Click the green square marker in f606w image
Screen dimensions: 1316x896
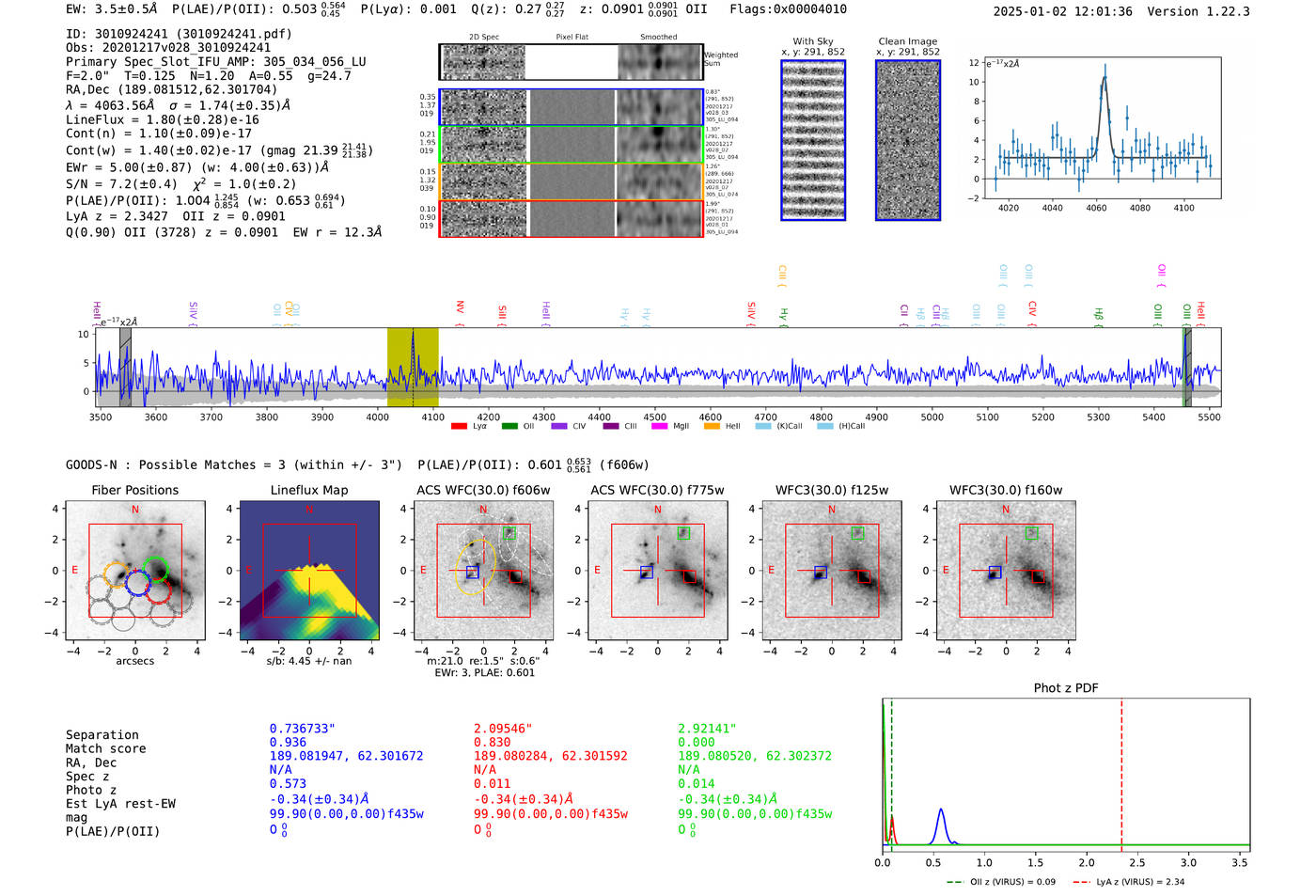(x=510, y=532)
